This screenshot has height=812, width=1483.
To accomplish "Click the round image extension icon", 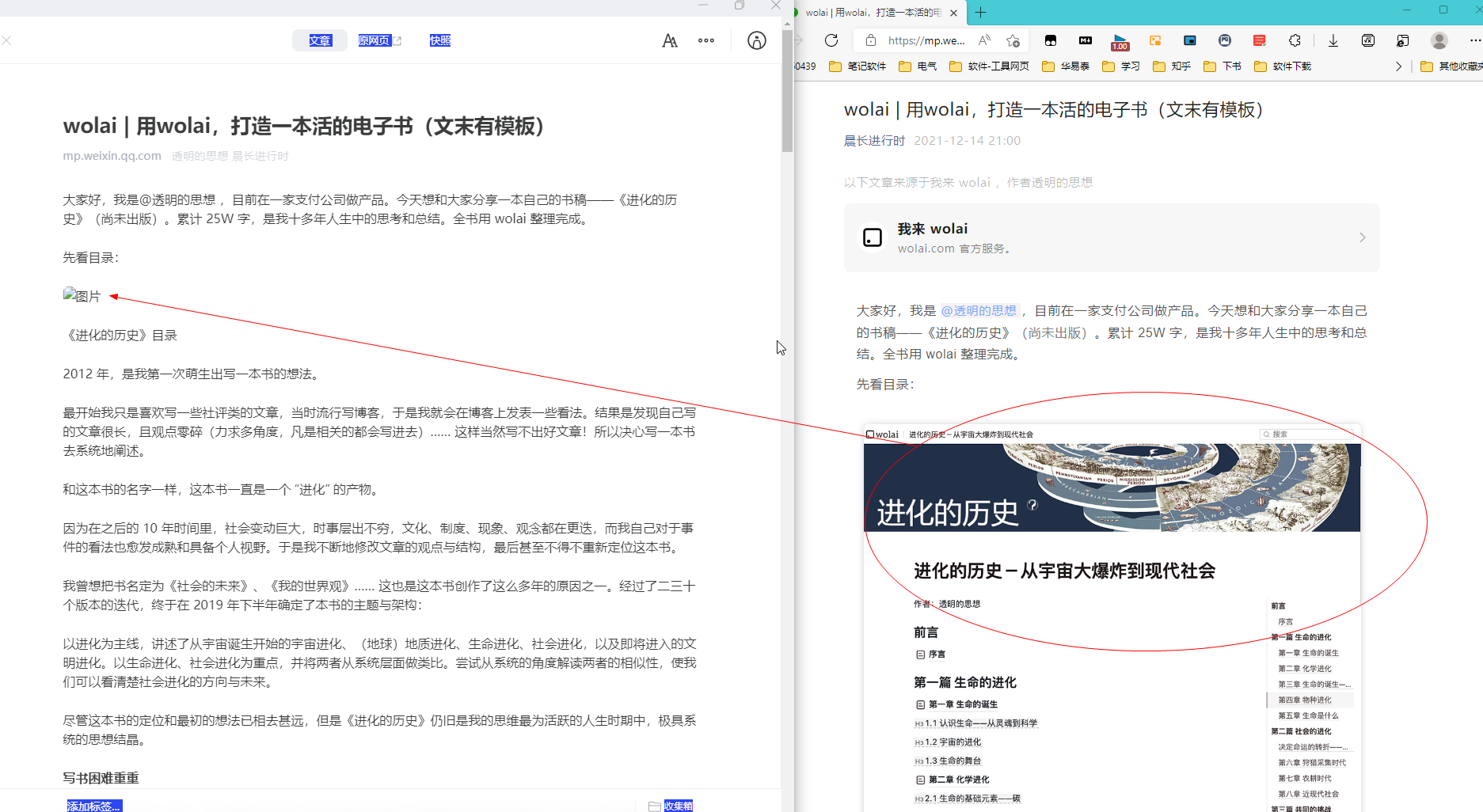I will [x=1225, y=40].
